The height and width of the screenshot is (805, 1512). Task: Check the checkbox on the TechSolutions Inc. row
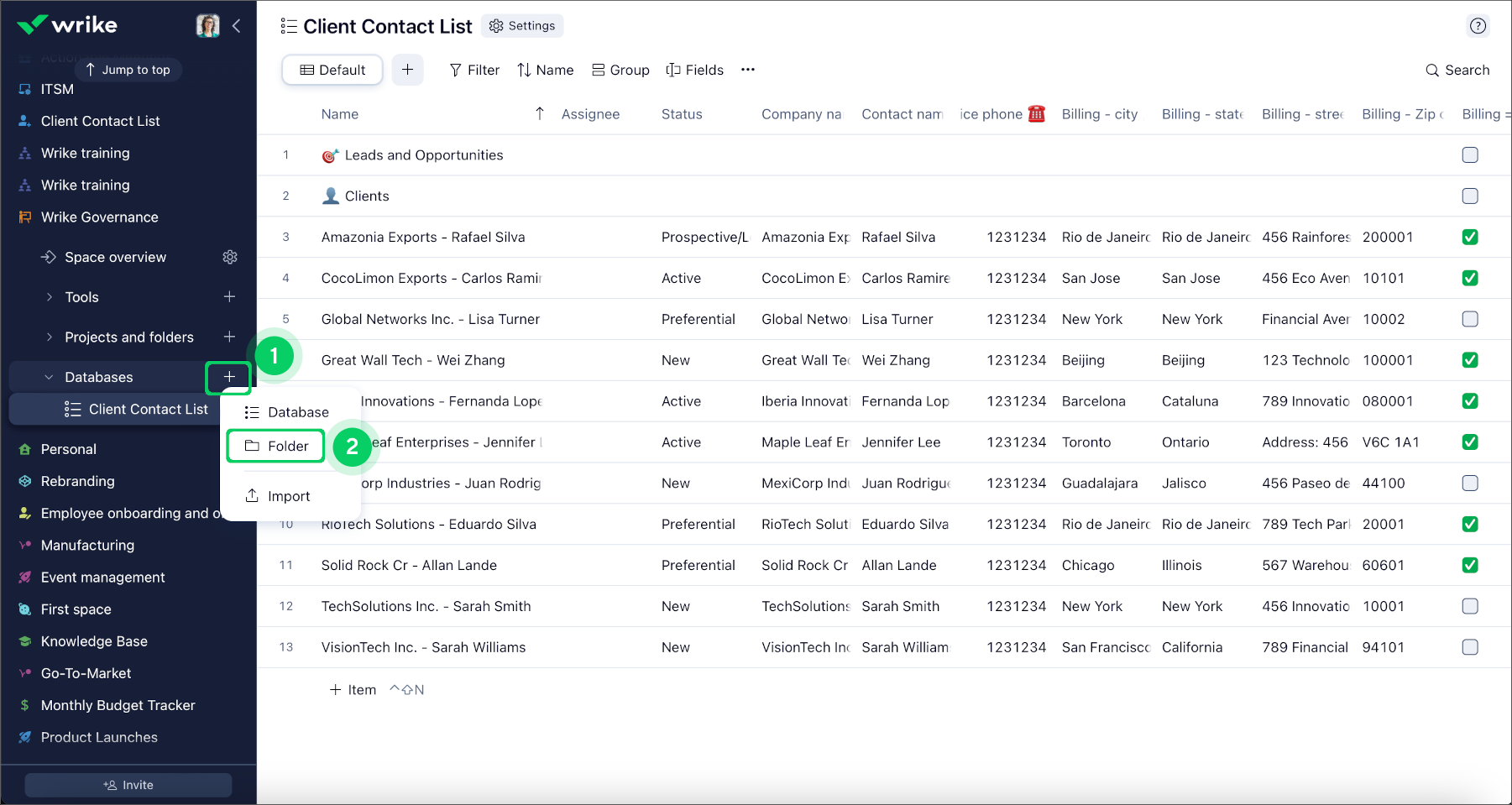click(x=1470, y=606)
